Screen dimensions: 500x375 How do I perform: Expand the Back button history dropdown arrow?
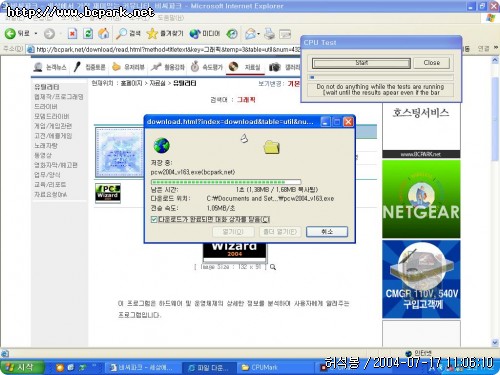(36, 34)
